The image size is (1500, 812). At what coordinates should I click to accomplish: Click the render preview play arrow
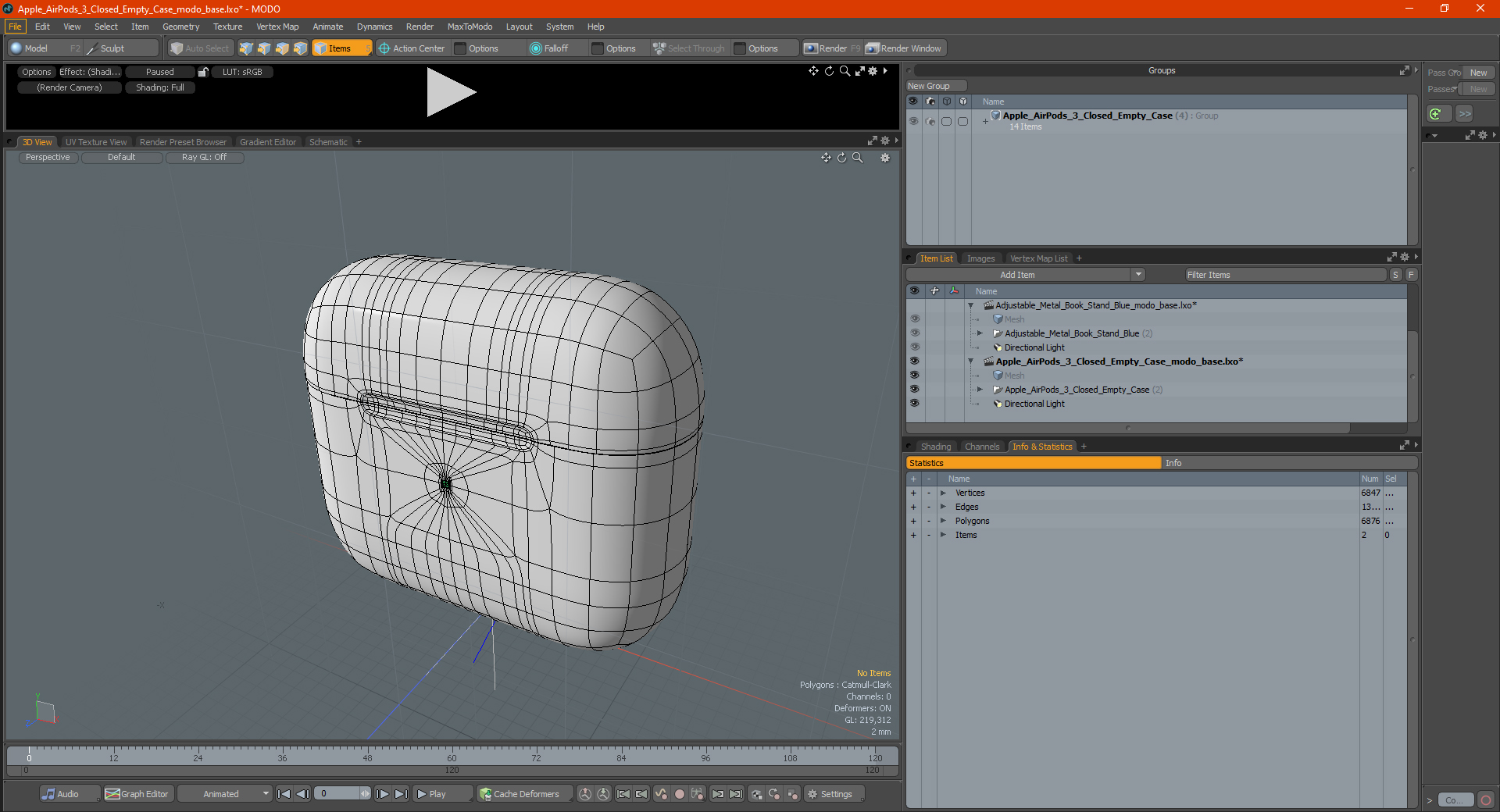pos(450,92)
